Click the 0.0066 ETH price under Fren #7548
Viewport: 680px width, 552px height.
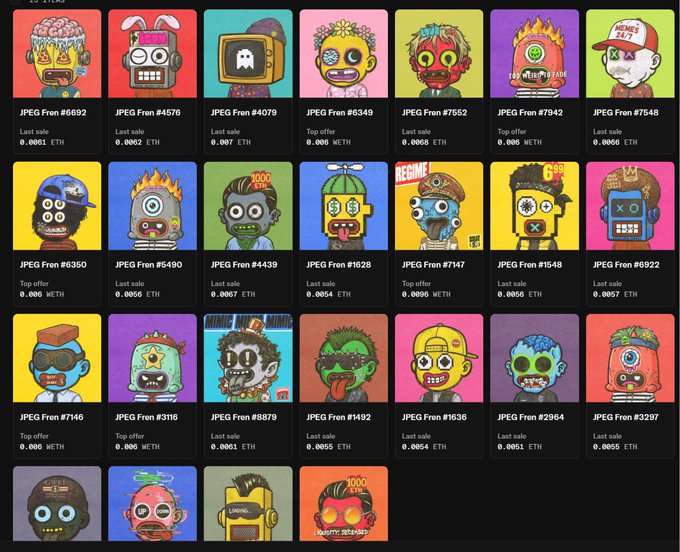[615, 142]
